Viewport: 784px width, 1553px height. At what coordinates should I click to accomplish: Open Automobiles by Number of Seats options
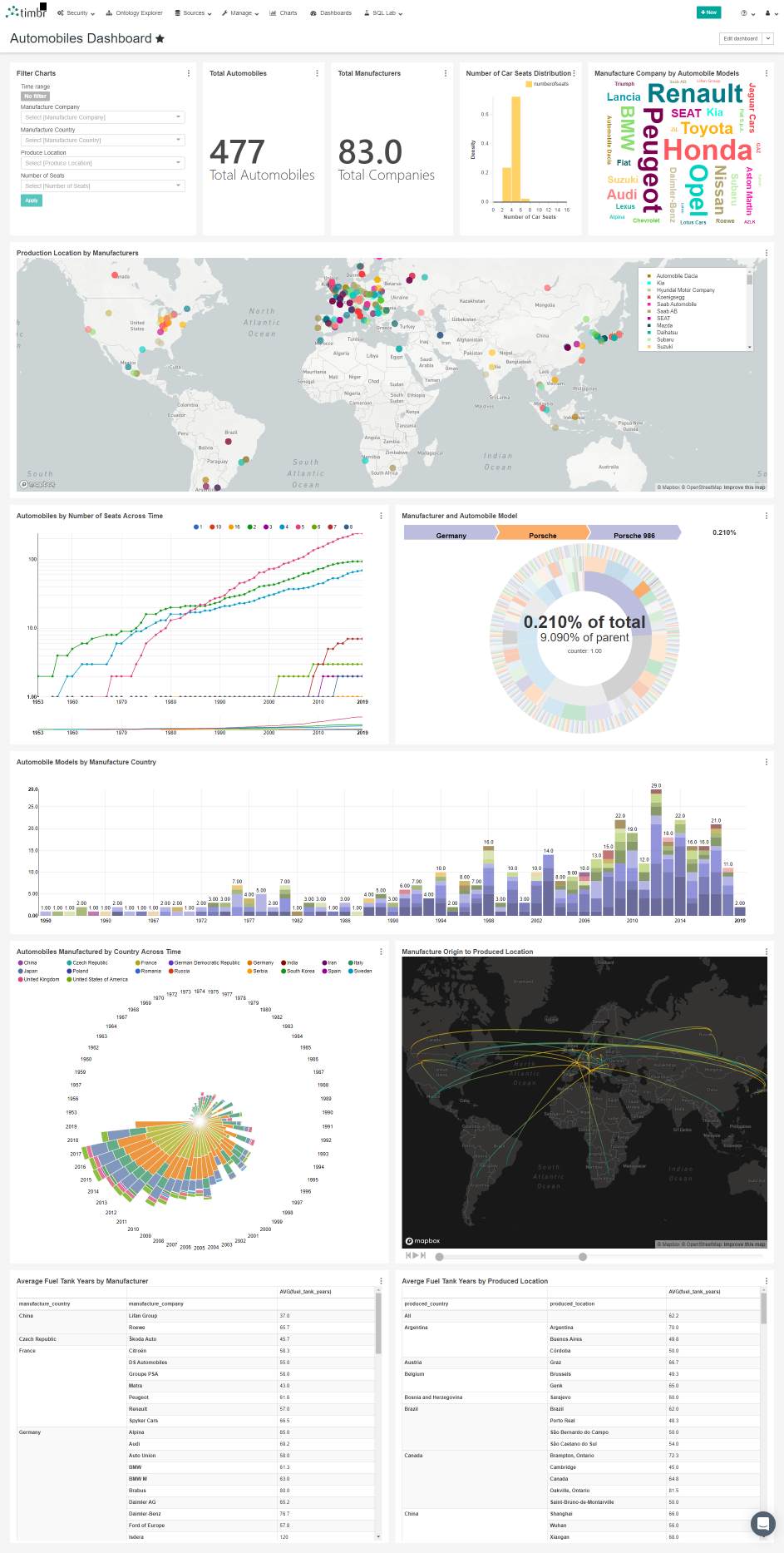coord(381,516)
